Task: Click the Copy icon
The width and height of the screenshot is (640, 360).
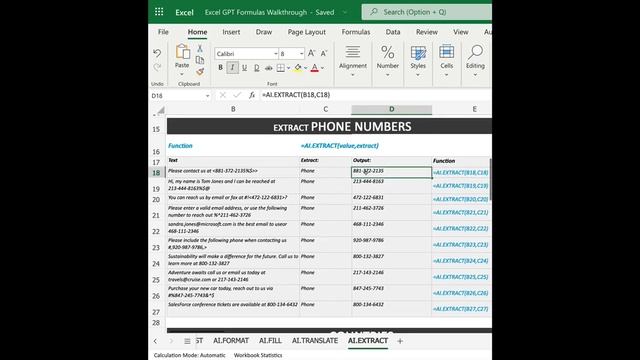Action: click(x=200, y=60)
